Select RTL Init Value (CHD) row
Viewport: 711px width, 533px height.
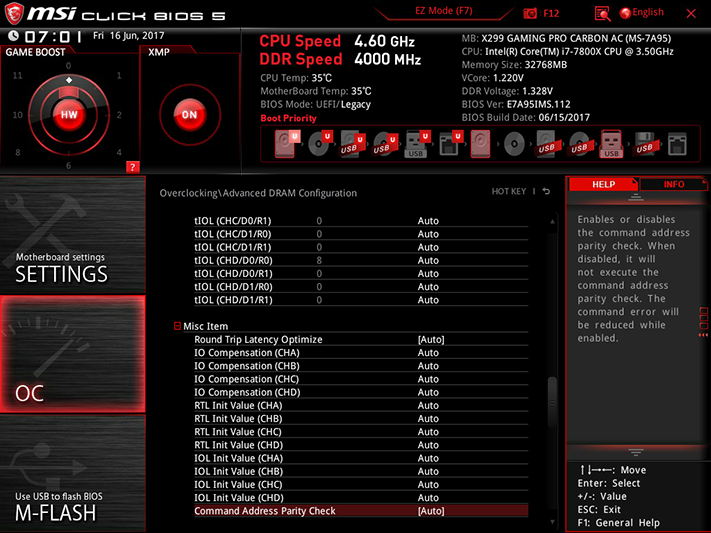(x=361, y=445)
